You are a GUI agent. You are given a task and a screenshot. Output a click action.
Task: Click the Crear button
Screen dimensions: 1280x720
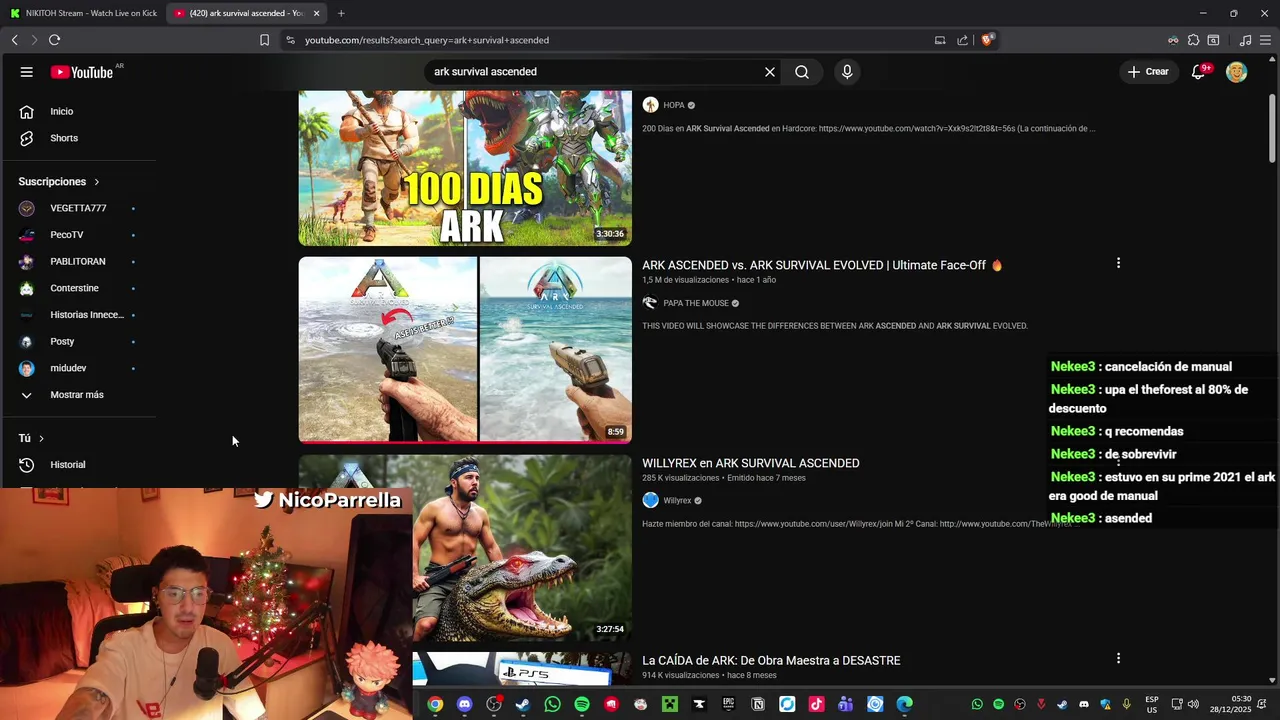coord(1148,72)
